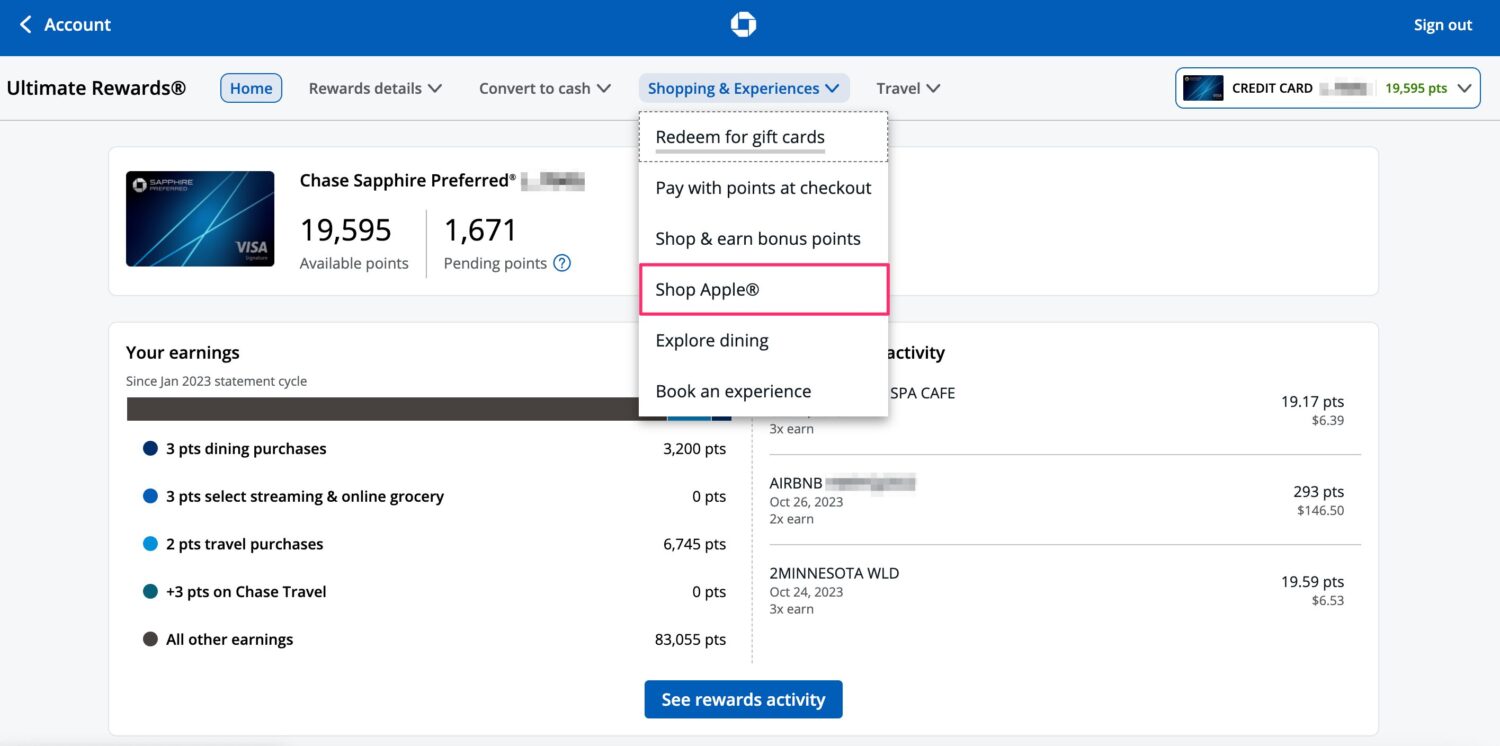Select Explore dining from Shopping & Experiences

point(712,340)
